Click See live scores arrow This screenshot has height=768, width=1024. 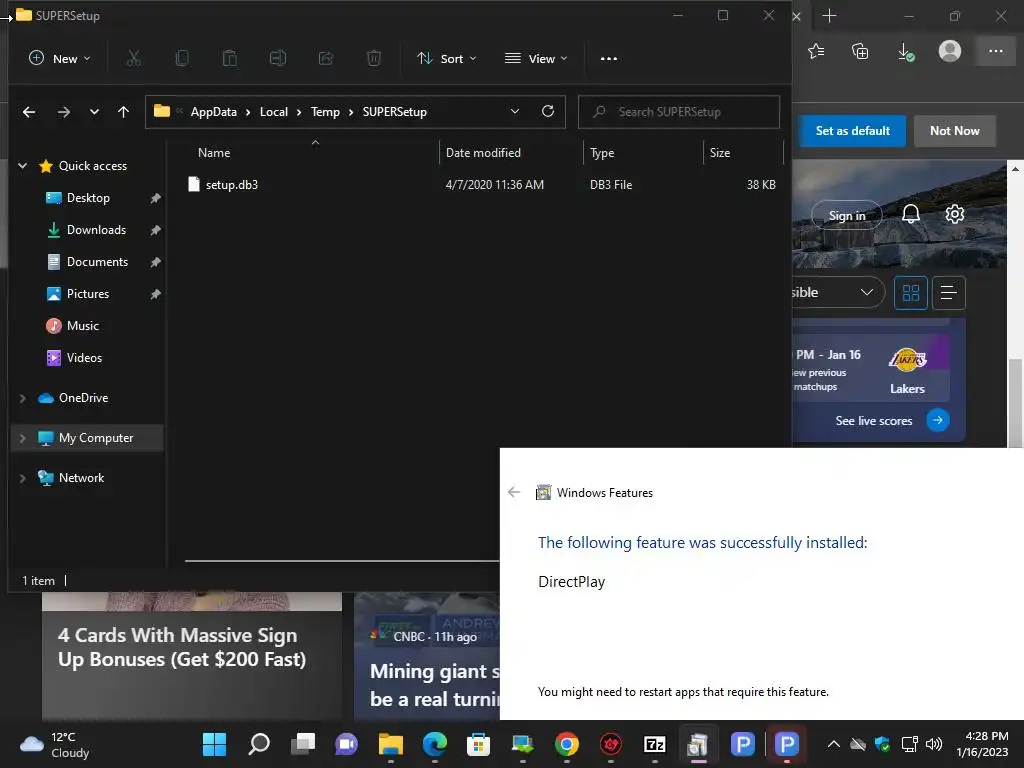(x=937, y=420)
